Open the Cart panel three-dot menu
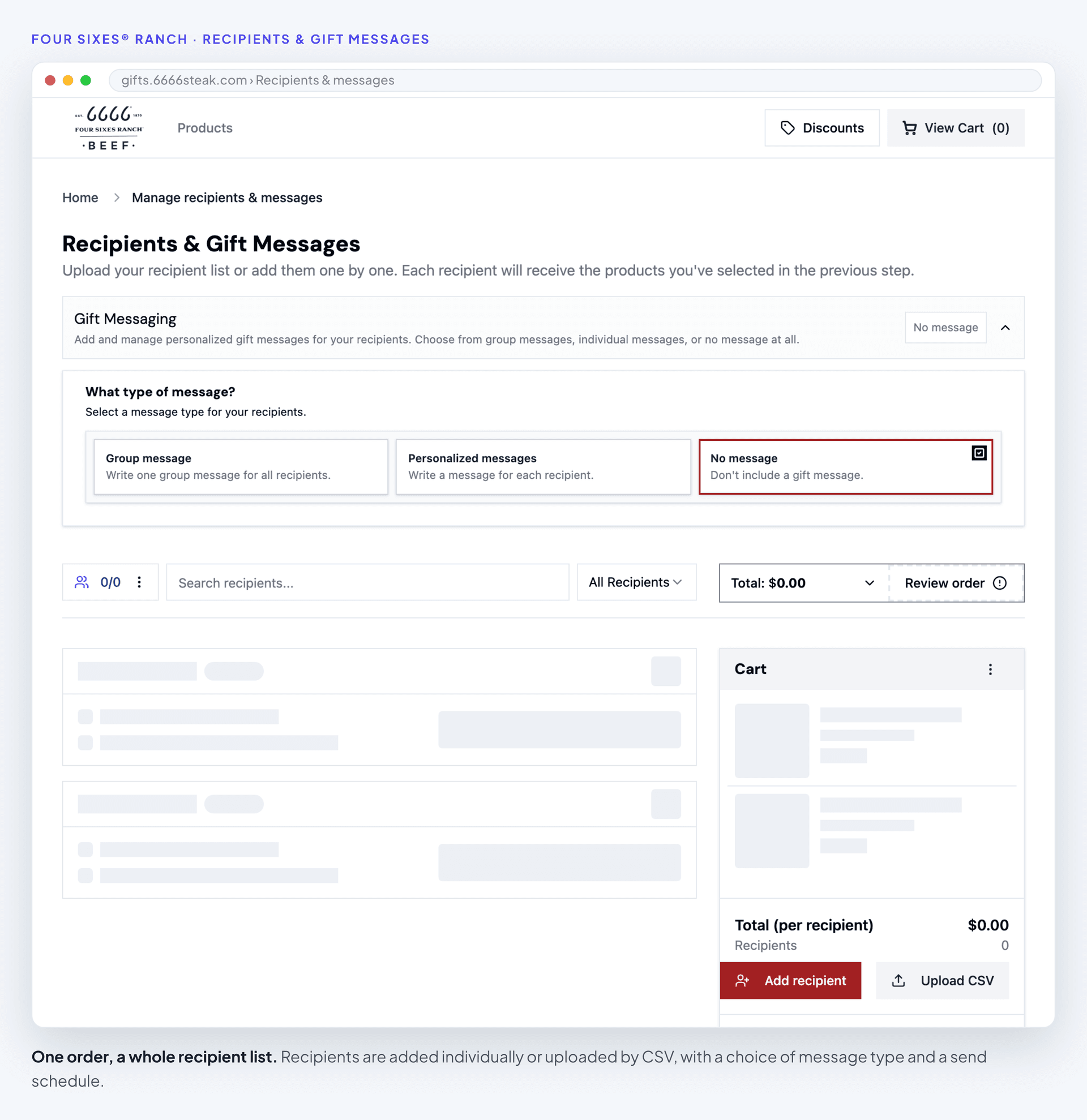Image resolution: width=1087 pixels, height=1120 pixels. (990, 669)
